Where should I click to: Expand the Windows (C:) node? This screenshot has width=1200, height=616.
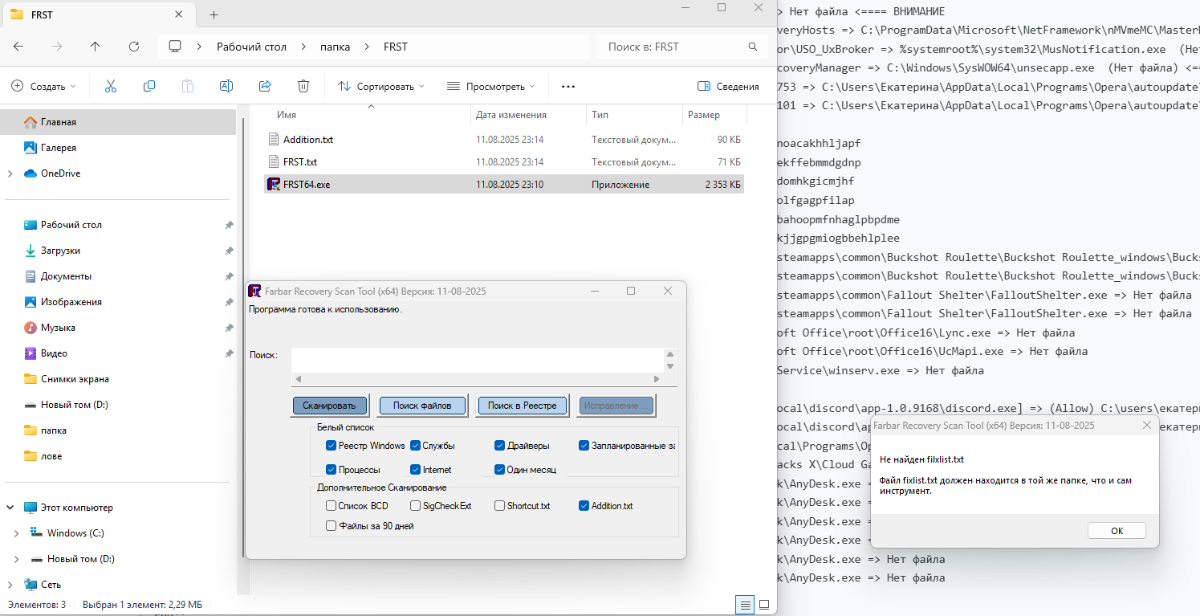(x=16, y=533)
